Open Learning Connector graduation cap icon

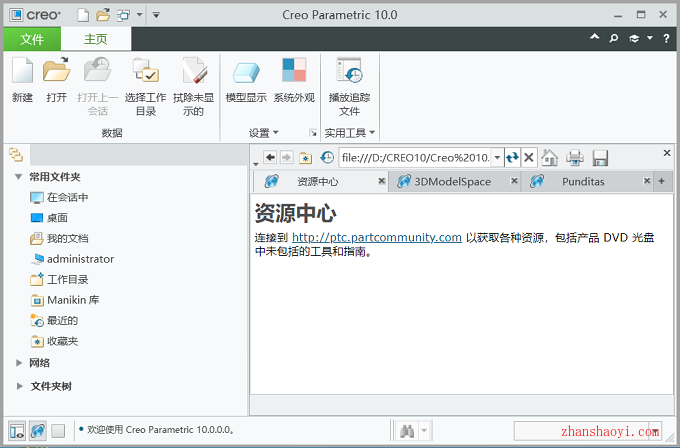click(x=634, y=39)
